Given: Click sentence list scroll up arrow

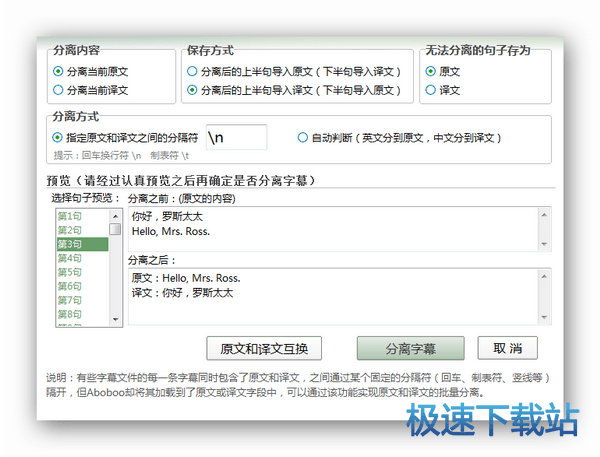Looking at the screenshot, I should pos(115,216).
